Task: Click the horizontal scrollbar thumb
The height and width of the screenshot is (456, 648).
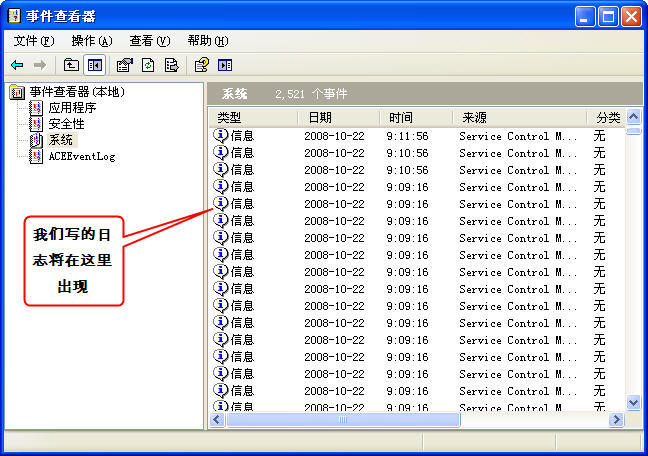Action: coord(343,420)
